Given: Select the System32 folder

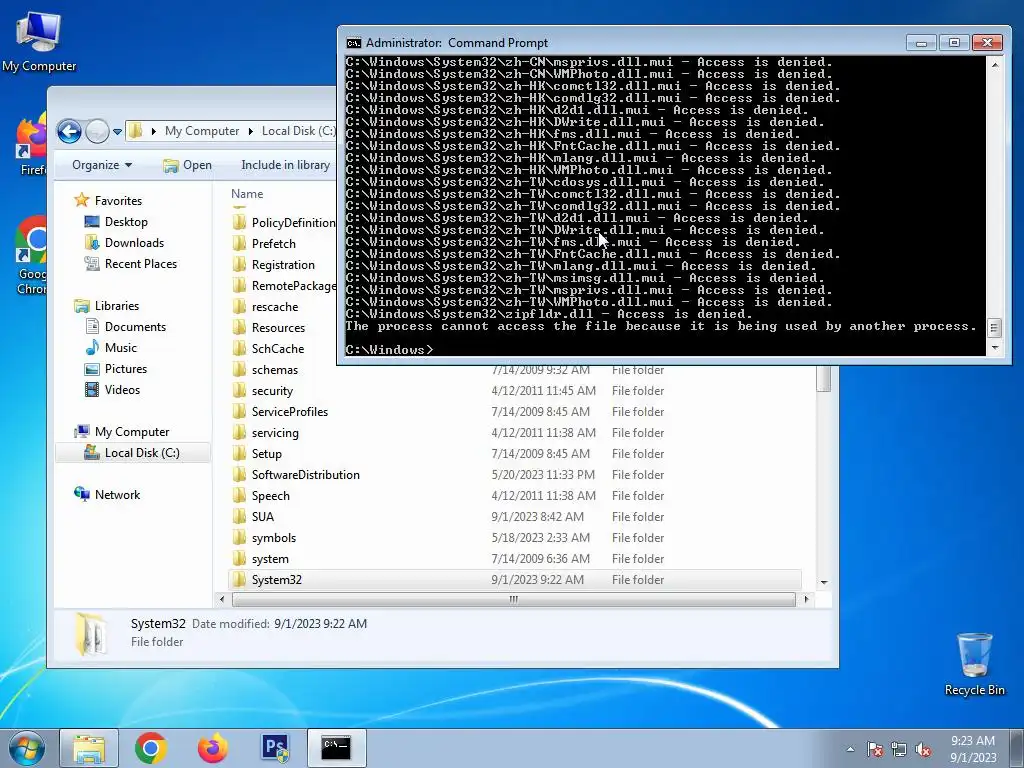Looking at the screenshot, I should 515,580.
